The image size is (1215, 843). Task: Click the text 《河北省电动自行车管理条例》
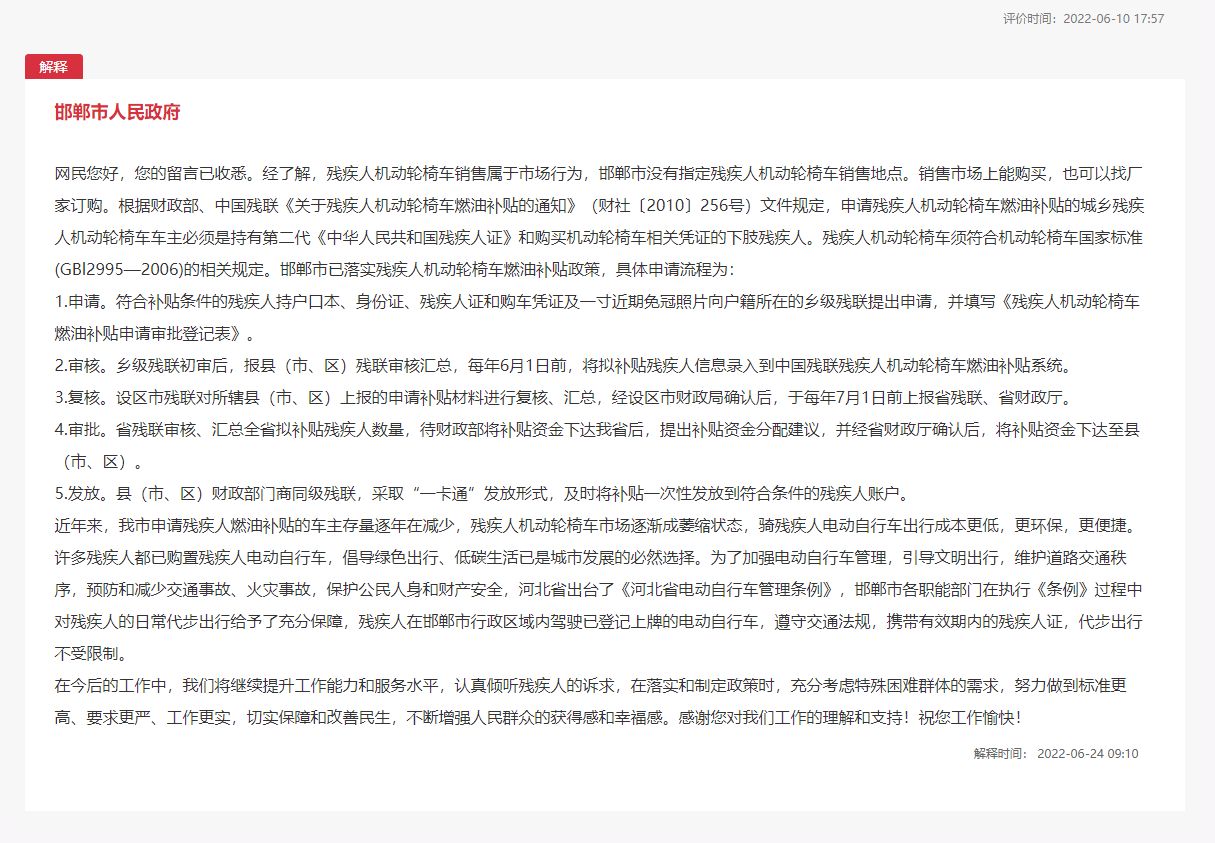coord(725,589)
